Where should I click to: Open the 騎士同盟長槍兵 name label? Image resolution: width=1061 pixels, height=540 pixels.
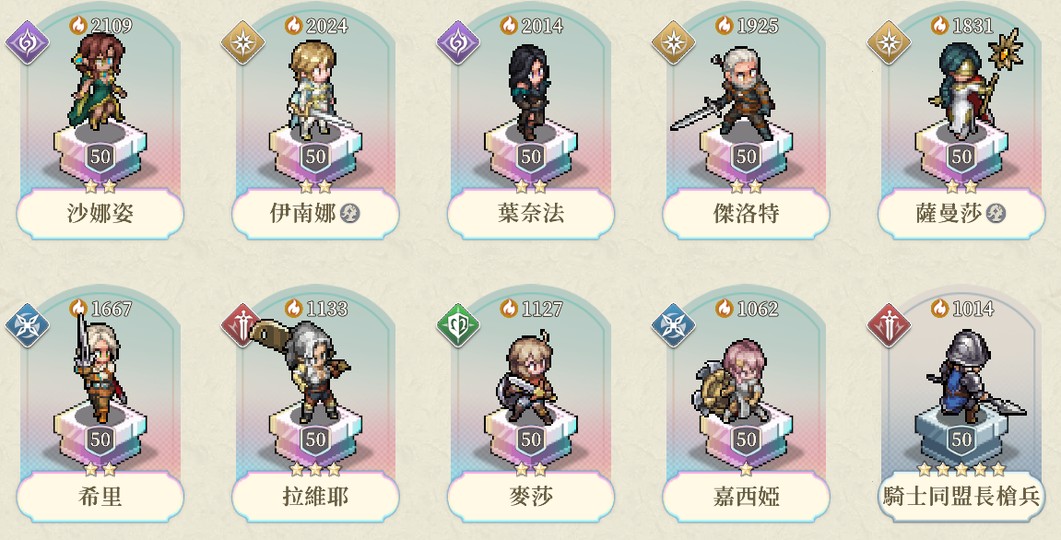(962, 497)
